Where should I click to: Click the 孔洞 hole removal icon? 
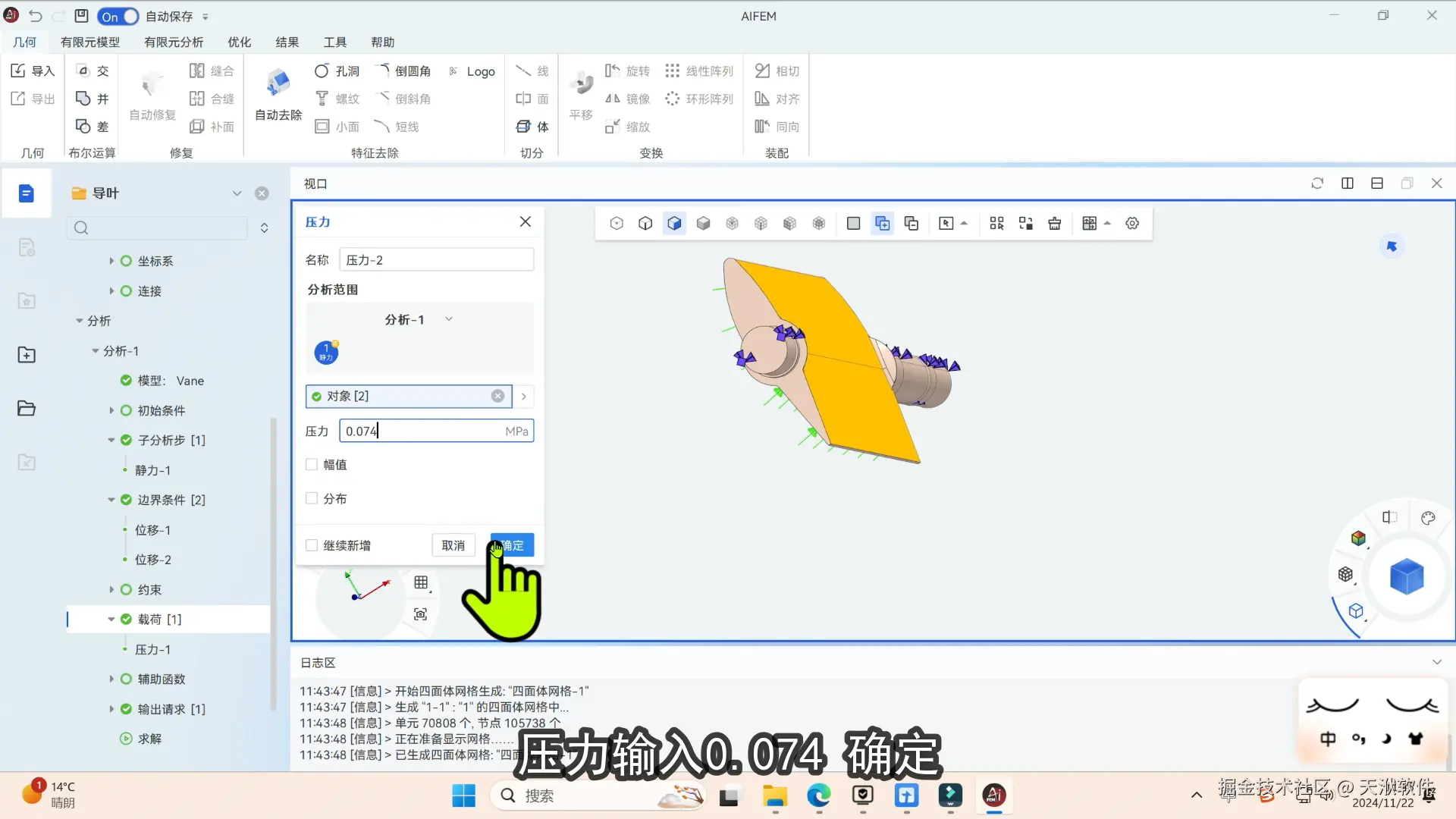pos(322,71)
